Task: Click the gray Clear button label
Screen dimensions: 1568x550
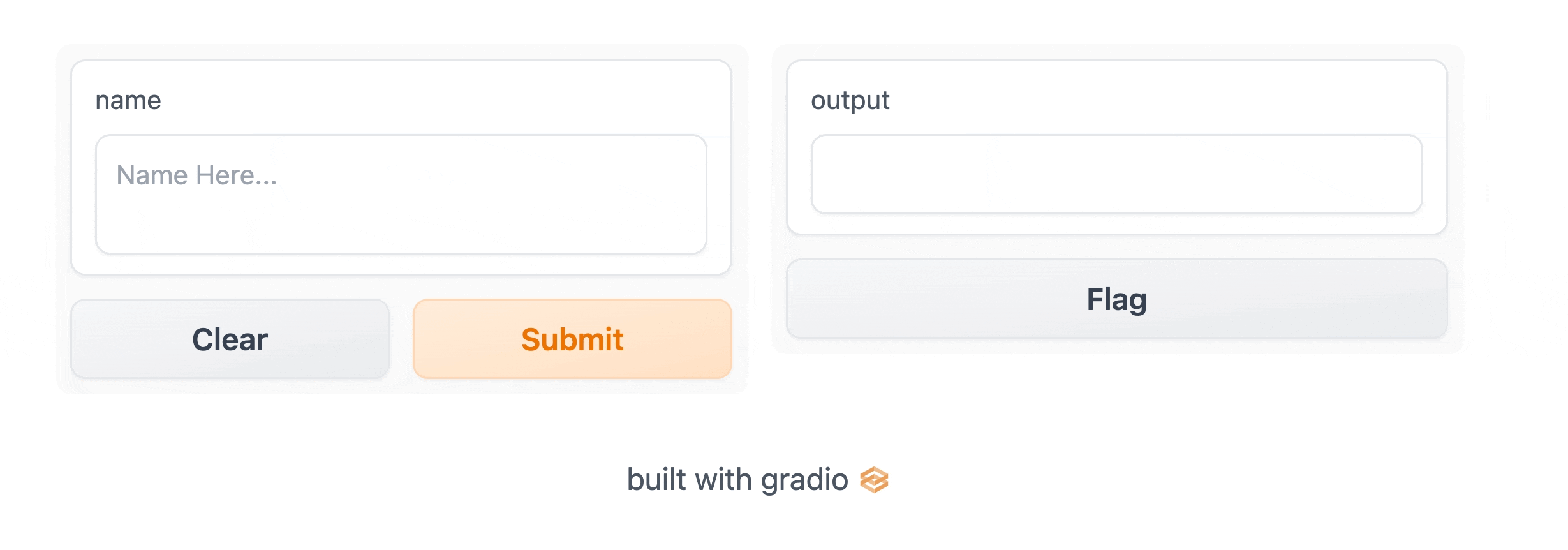Action: click(x=230, y=339)
